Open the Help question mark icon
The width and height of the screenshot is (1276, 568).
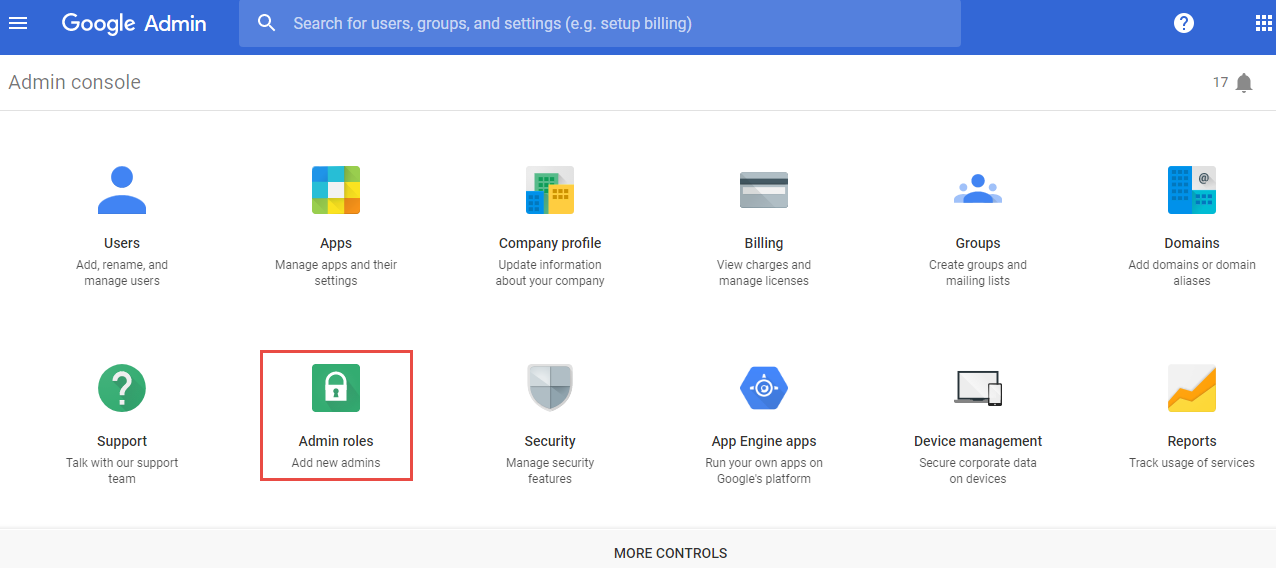coord(1184,23)
